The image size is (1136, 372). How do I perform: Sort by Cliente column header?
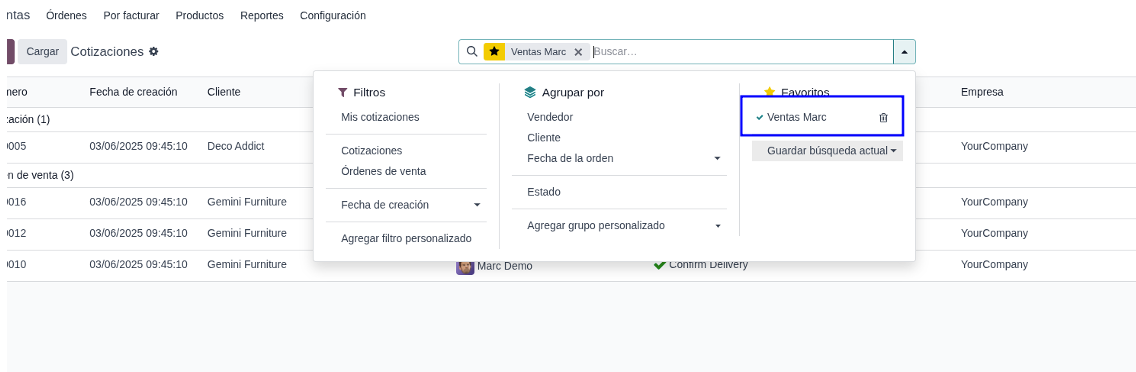224,92
